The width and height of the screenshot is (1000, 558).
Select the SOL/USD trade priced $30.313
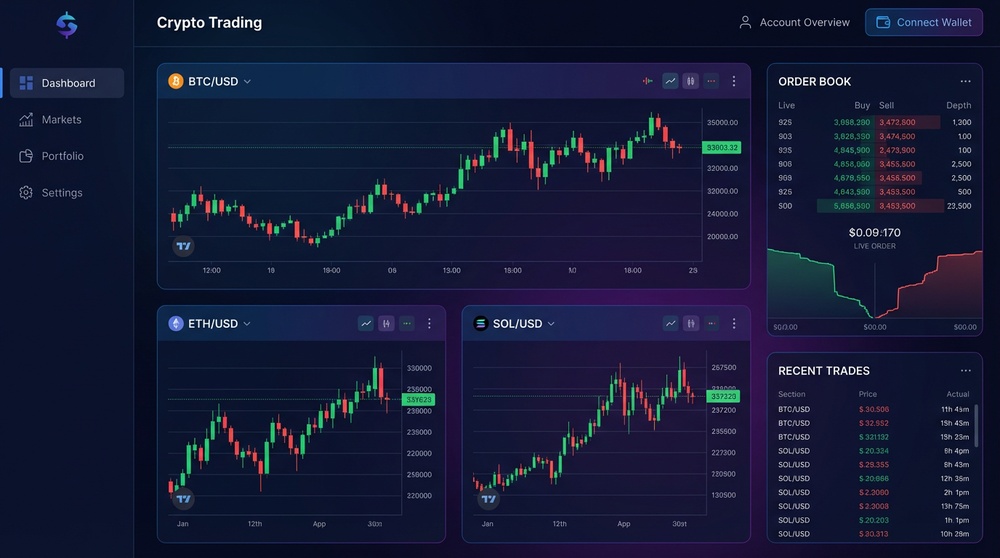(x=874, y=534)
